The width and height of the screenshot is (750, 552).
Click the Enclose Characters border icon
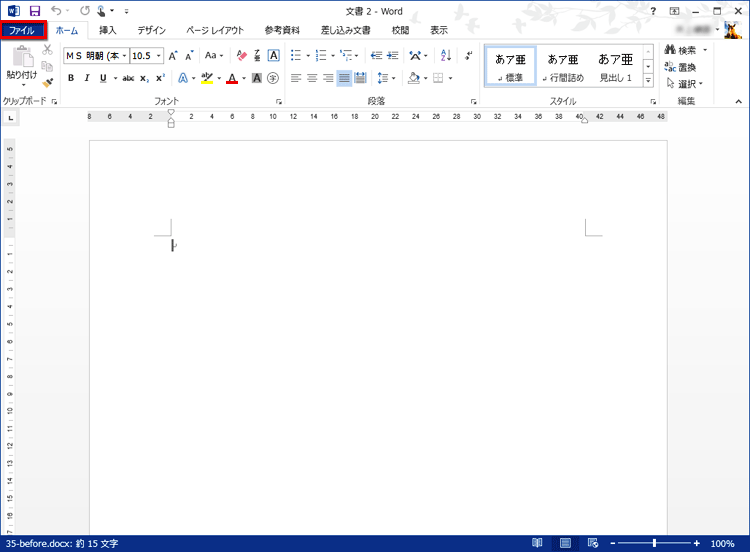274,55
